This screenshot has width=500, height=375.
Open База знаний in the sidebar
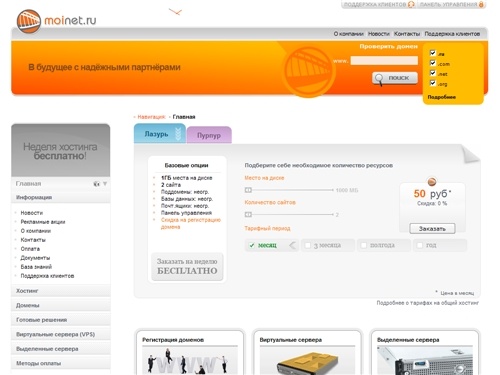coord(36,267)
